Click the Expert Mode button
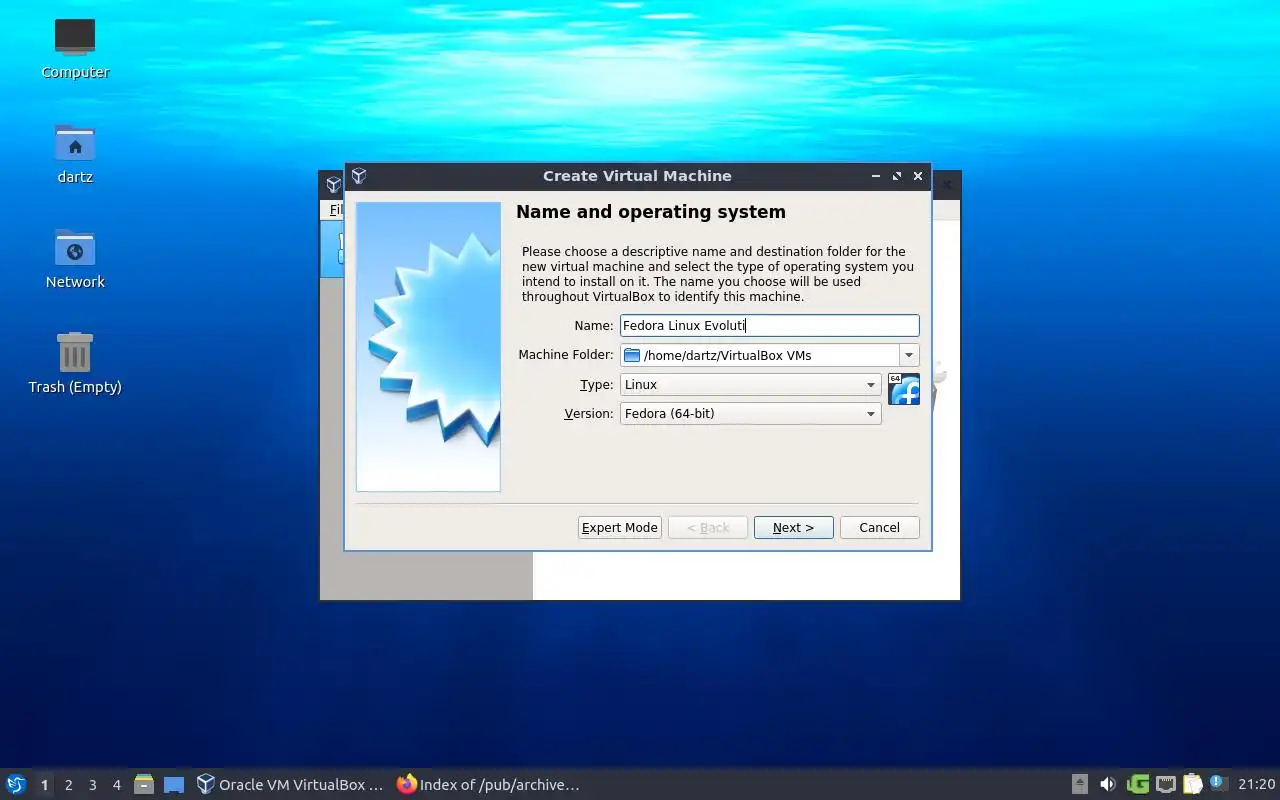Image resolution: width=1280 pixels, height=800 pixels. 620,528
